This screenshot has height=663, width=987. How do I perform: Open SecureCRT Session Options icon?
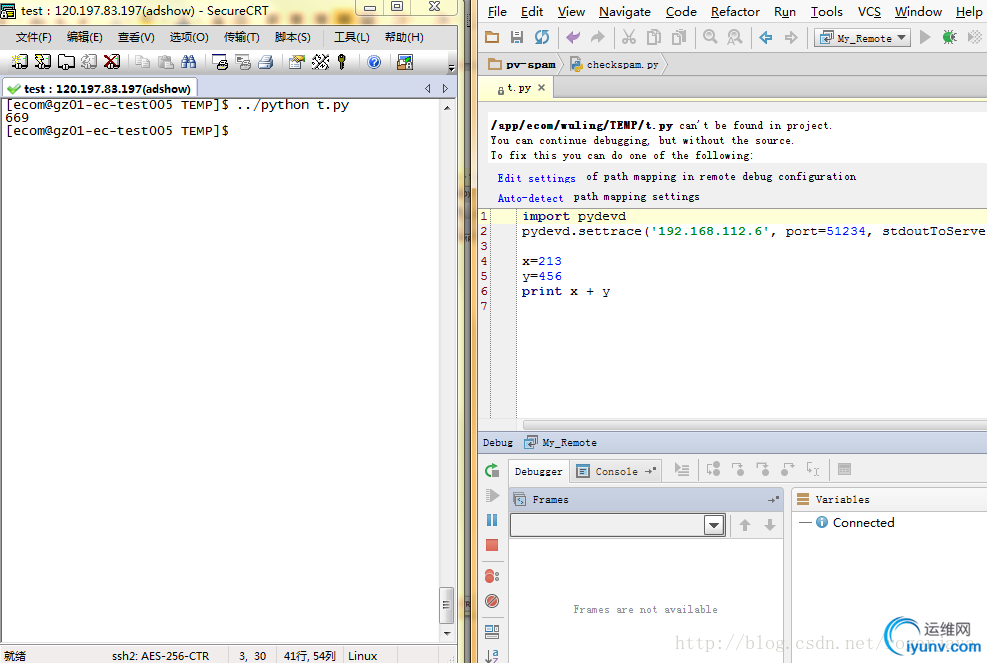click(x=296, y=62)
